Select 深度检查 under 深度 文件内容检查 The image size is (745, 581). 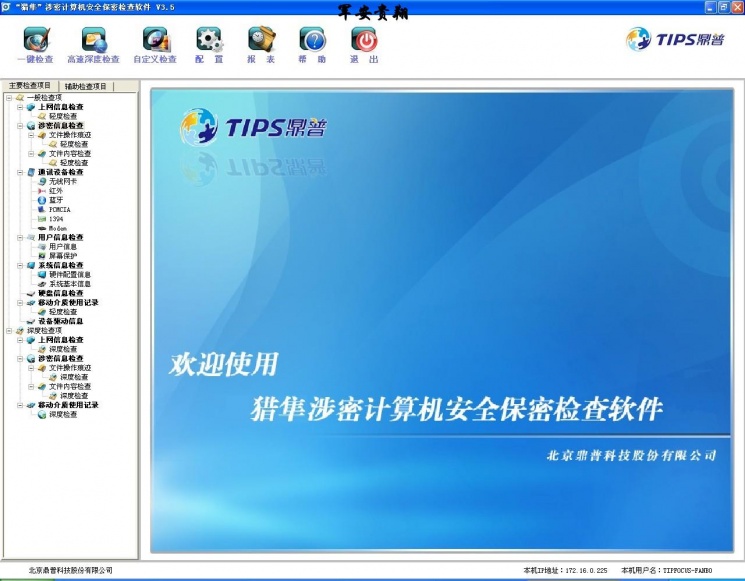(74, 396)
